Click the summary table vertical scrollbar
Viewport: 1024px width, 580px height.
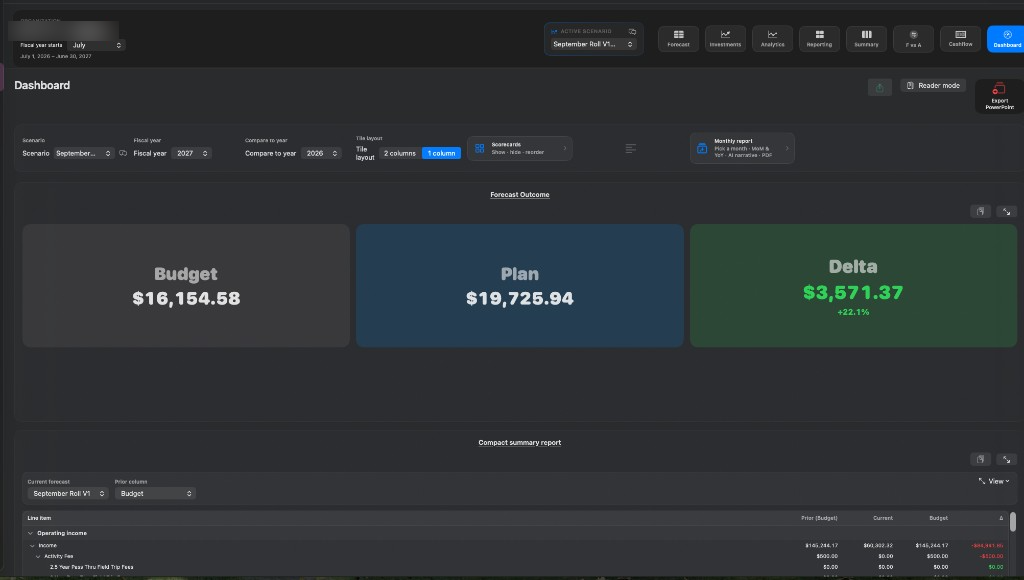[x=1013, y=522]
